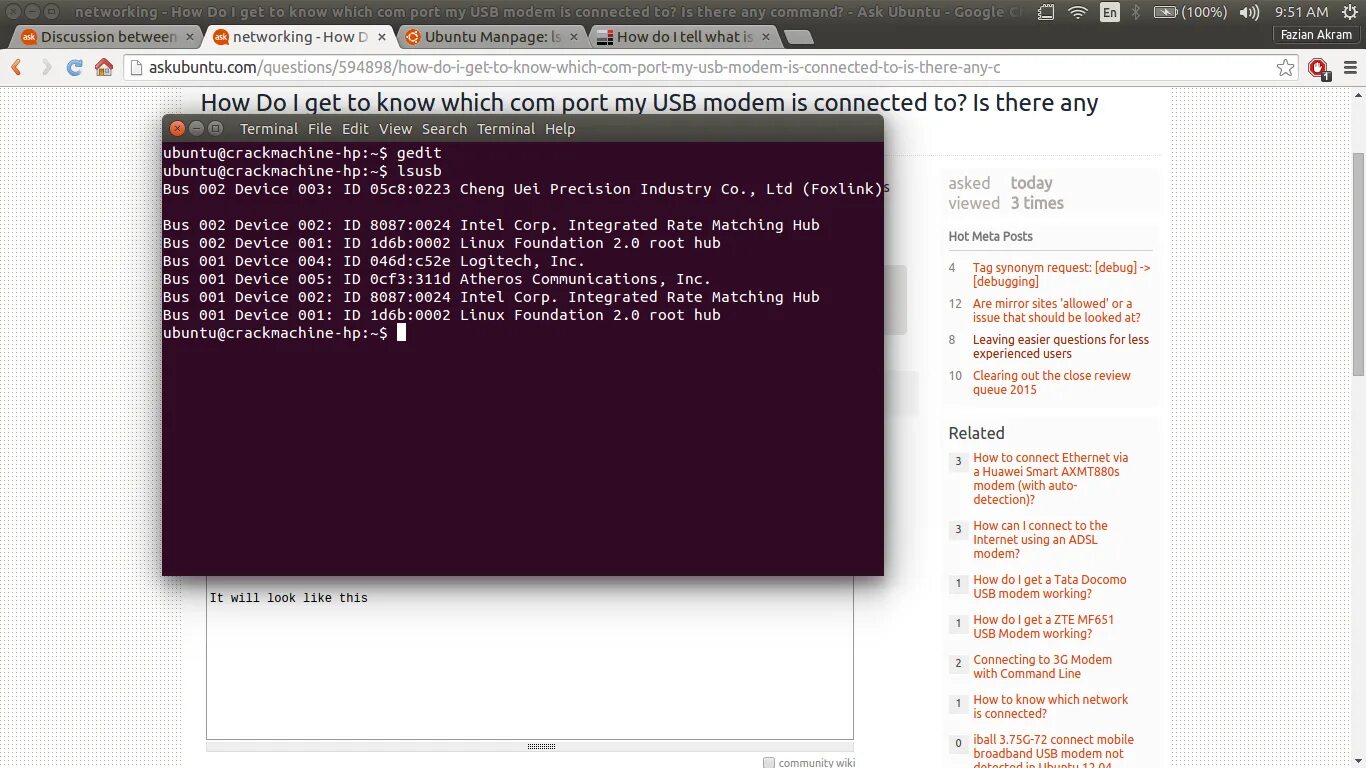
Task: Check the battery indicator showing 100%
Action: 1190,12
